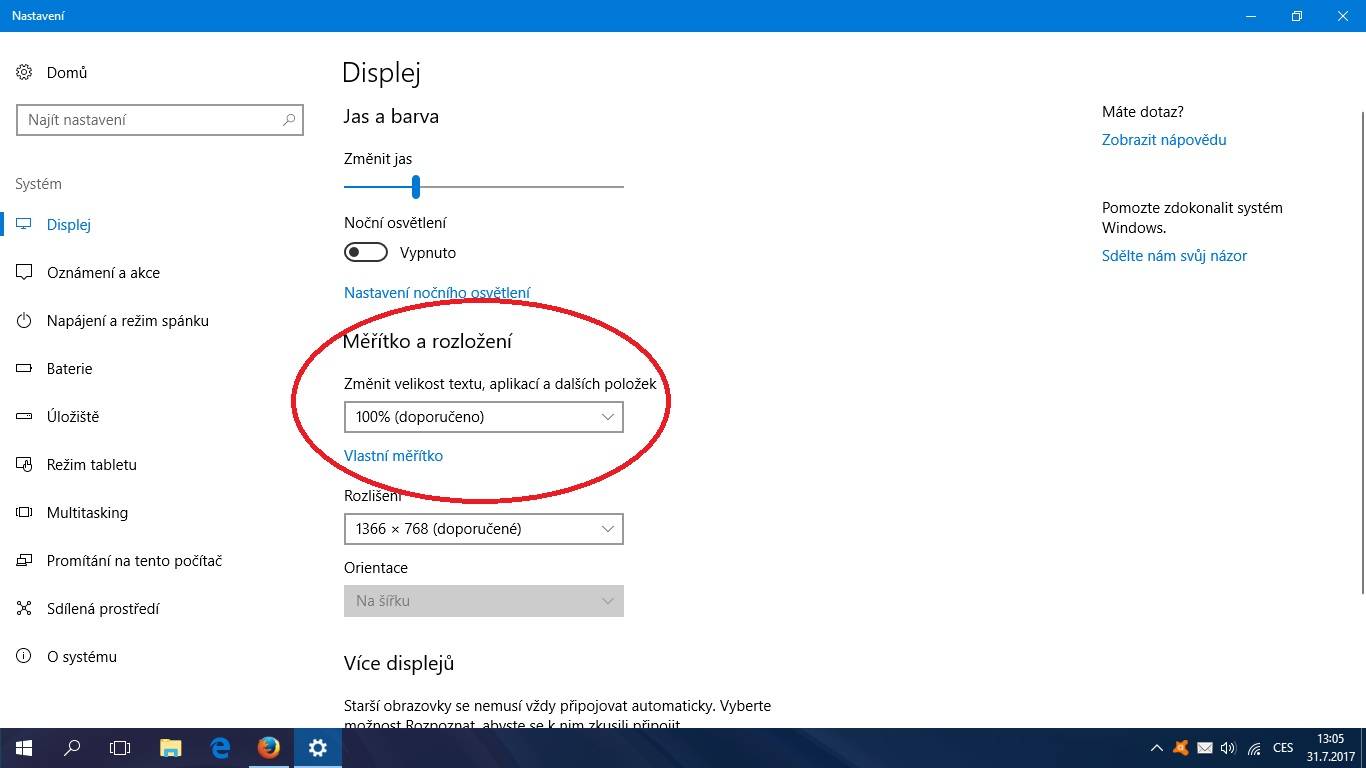Click the Displej monitor icon in sidebar

click(25, 225)
